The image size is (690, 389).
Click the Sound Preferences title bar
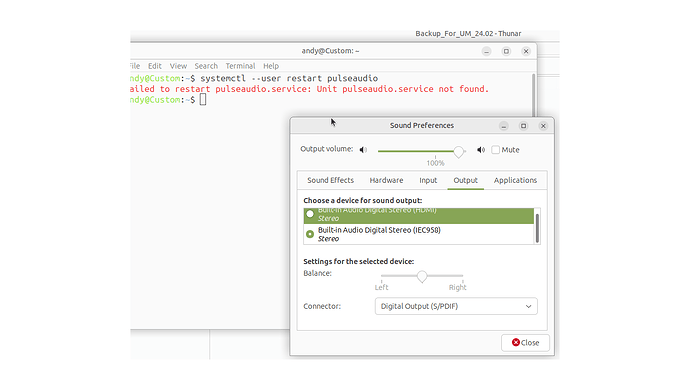(422, 125)
